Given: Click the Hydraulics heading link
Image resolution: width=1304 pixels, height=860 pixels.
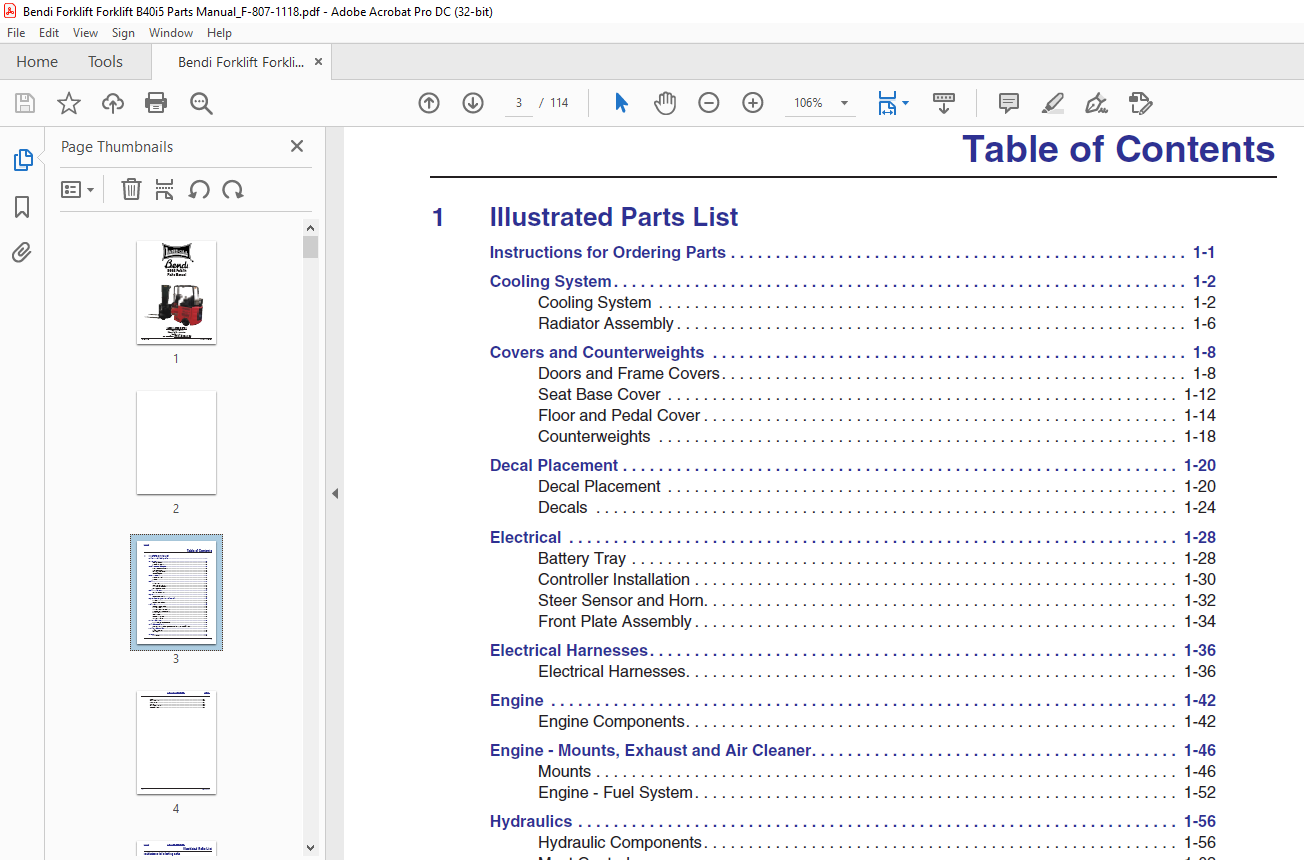Looking at the screenshot, I should tap(531, 821).
